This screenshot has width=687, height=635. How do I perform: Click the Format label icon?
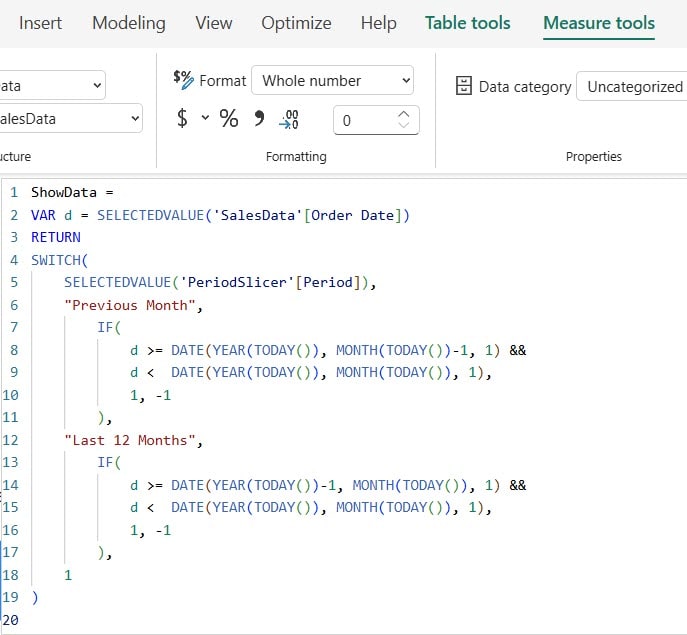click(183, 80)
